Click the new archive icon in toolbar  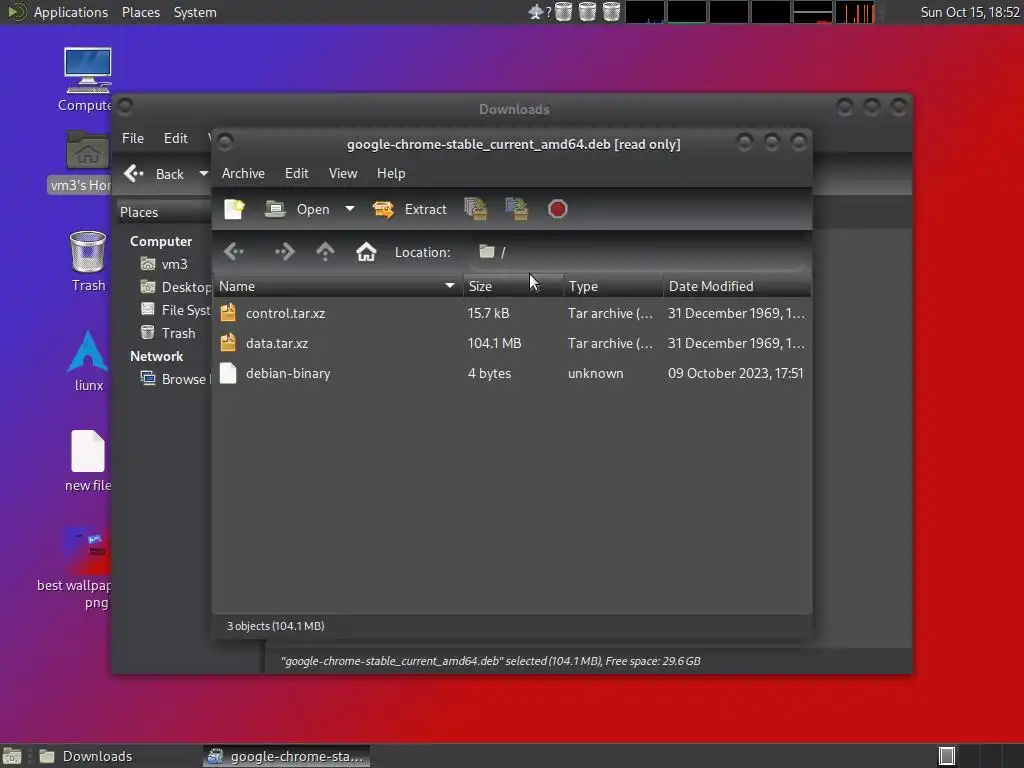[234, 209]
